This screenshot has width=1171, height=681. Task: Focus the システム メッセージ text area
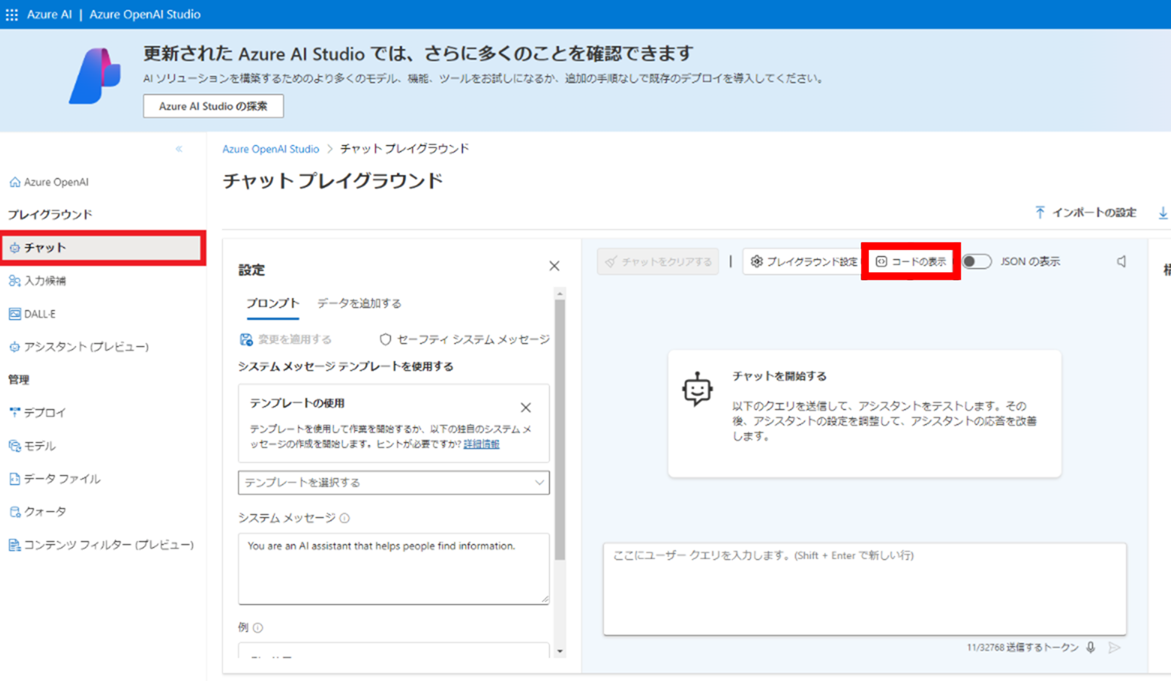pos(394,568)
